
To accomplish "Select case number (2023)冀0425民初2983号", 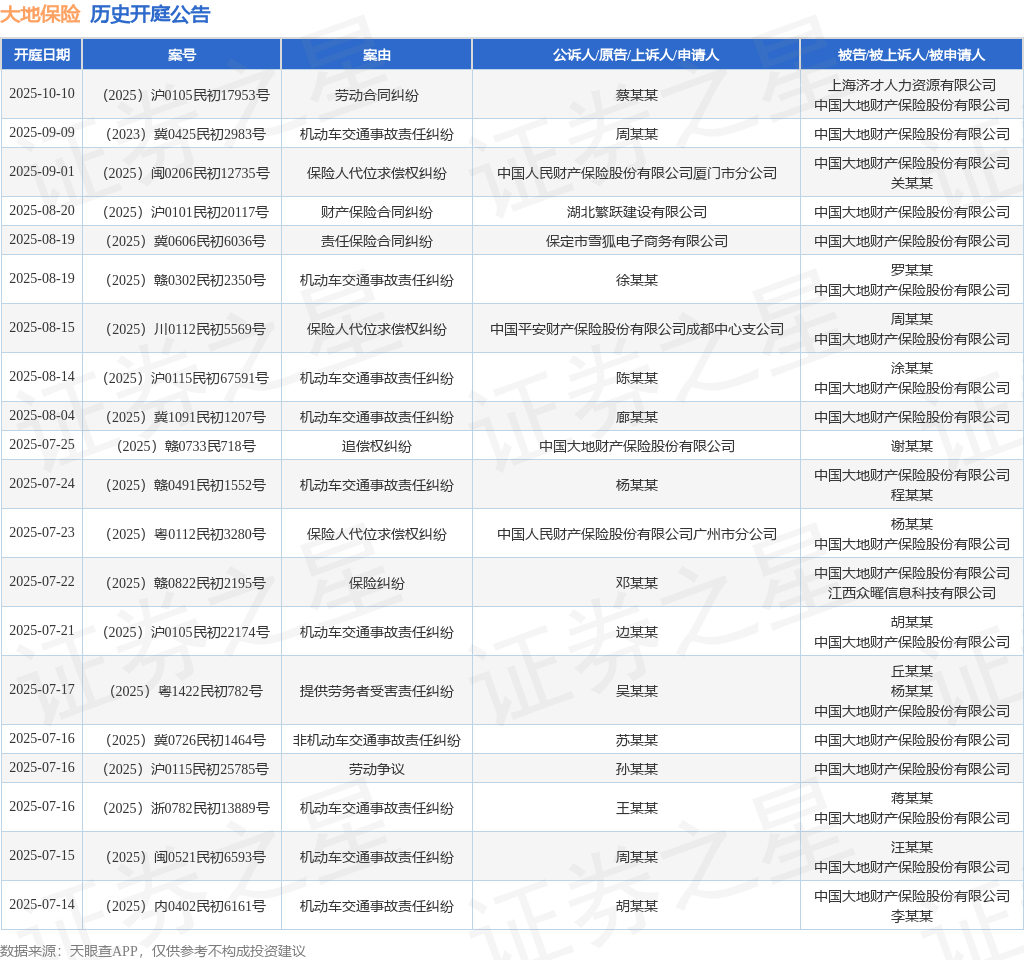I will [186, 135].
